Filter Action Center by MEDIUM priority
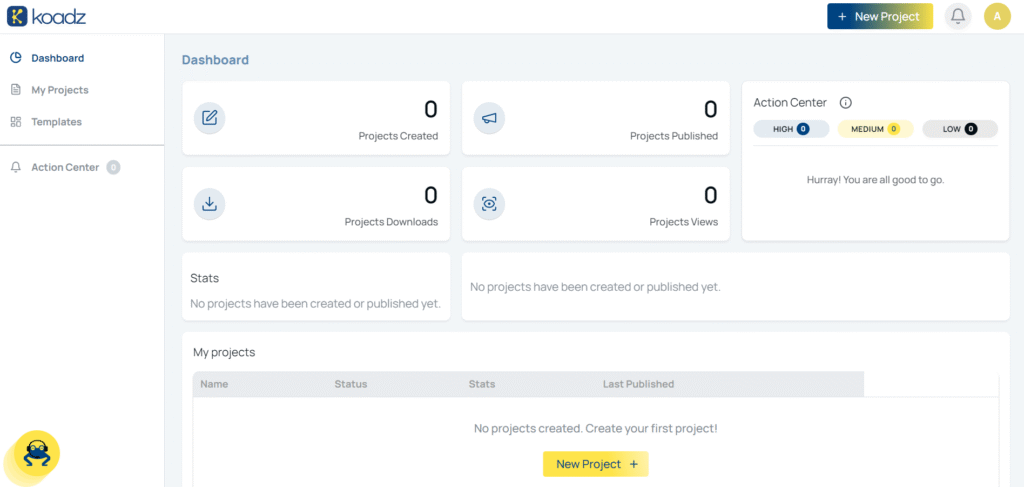 (x=875, y=129)
